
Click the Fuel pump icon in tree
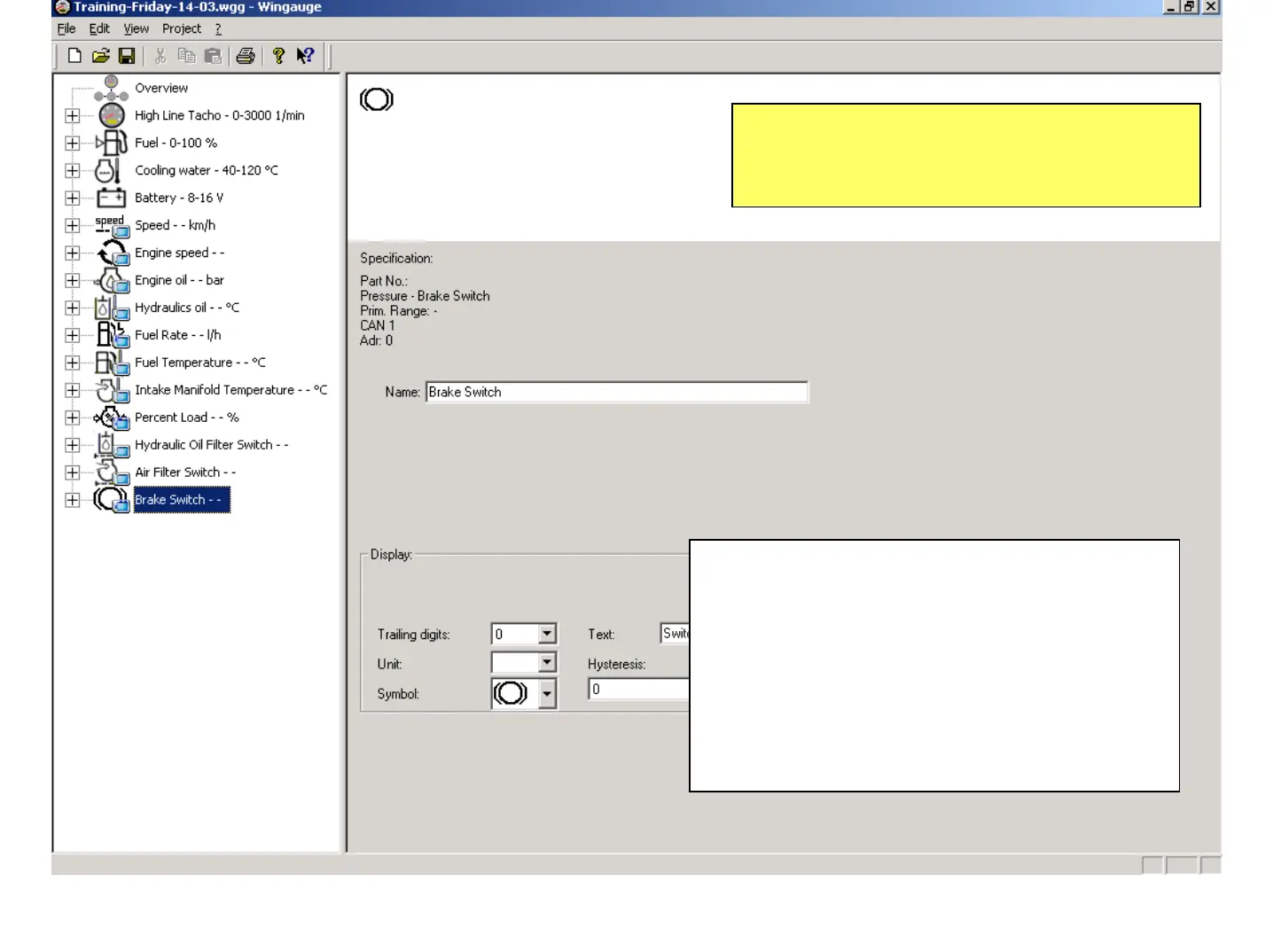point(112,143)
